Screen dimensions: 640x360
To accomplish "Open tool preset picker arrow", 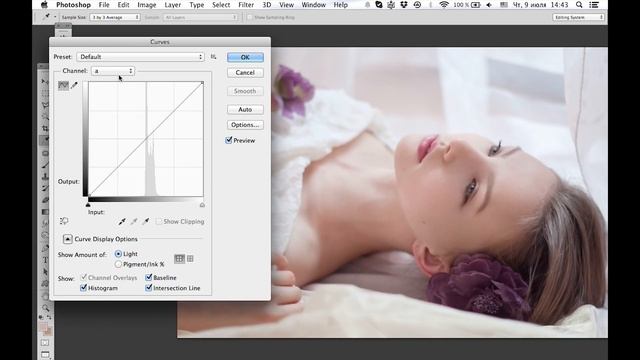I will pos(55,17).
